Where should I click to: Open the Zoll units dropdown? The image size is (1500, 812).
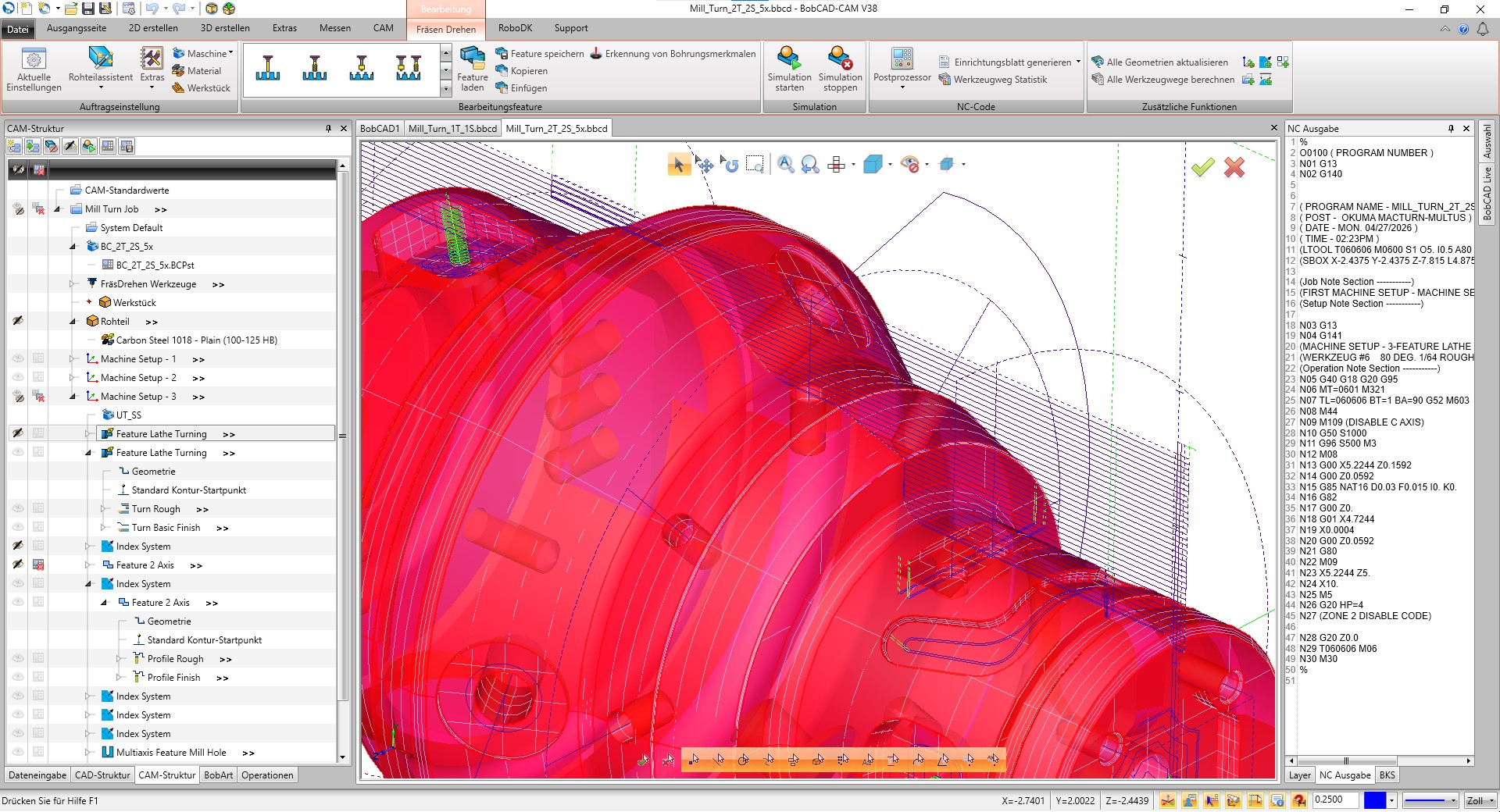(1480, 801)
